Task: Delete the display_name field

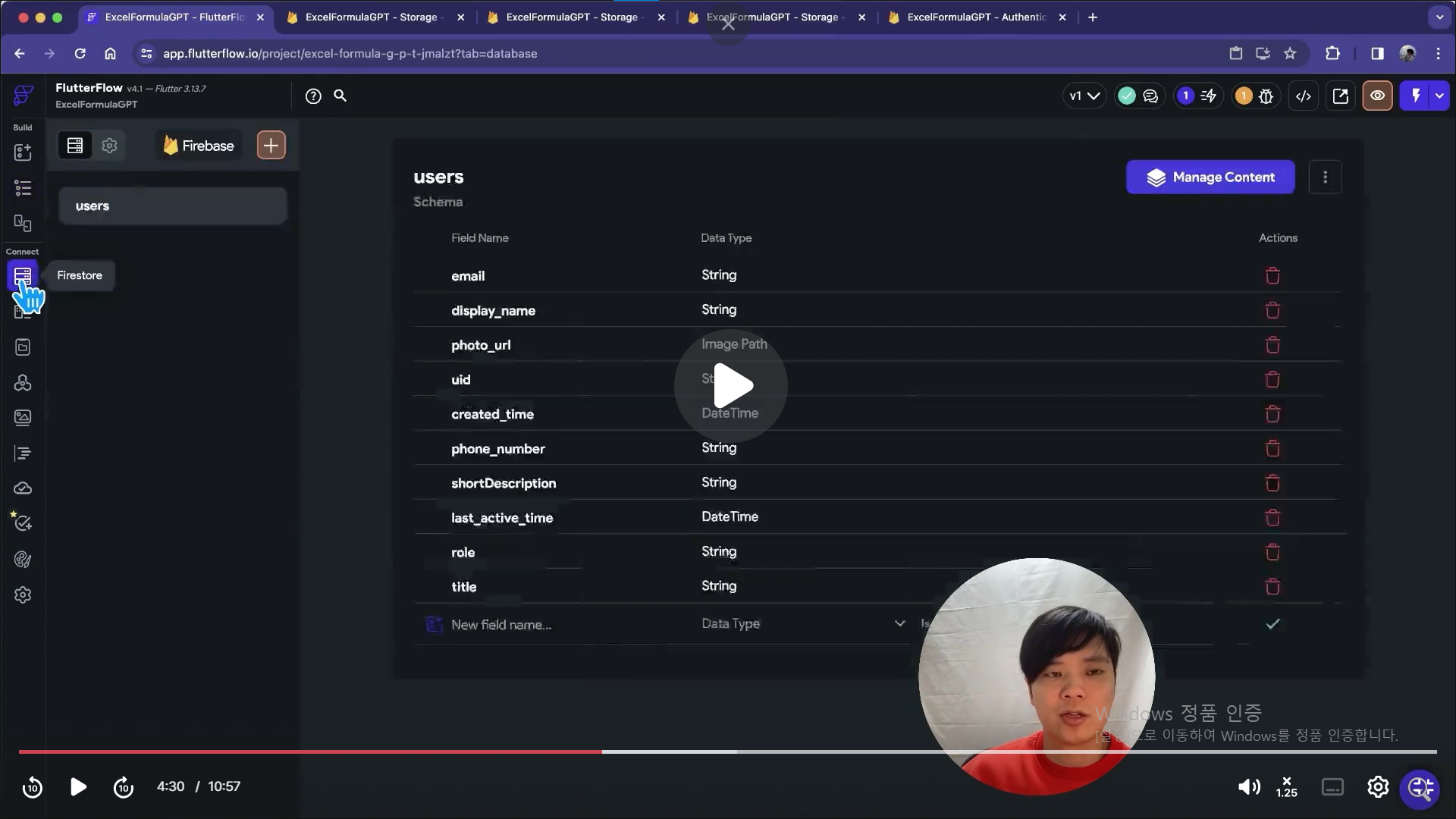Action: 1272,310
